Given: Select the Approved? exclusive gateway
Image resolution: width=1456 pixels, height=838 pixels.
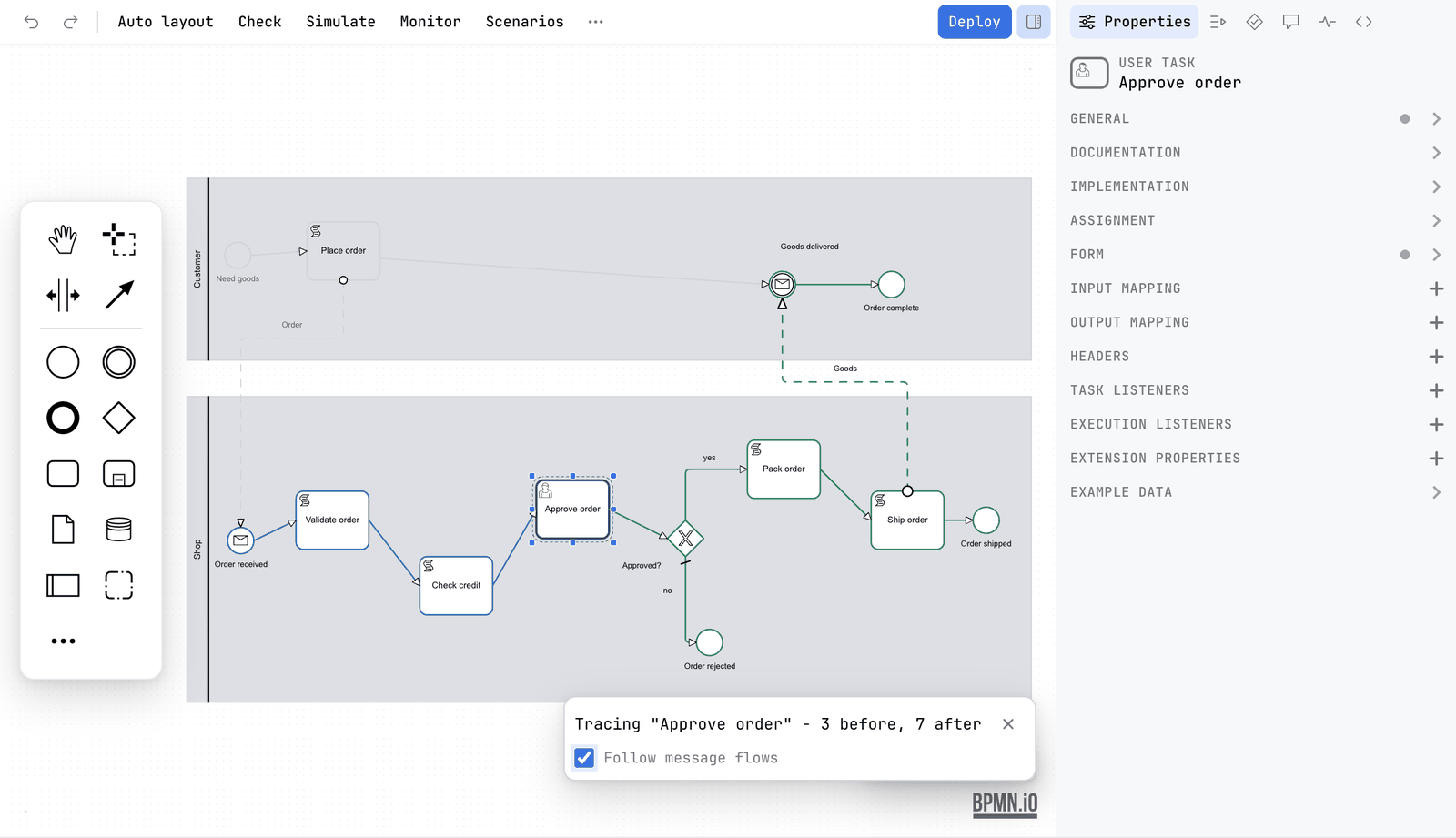Looking at the screenshot, I should (685, 539).
